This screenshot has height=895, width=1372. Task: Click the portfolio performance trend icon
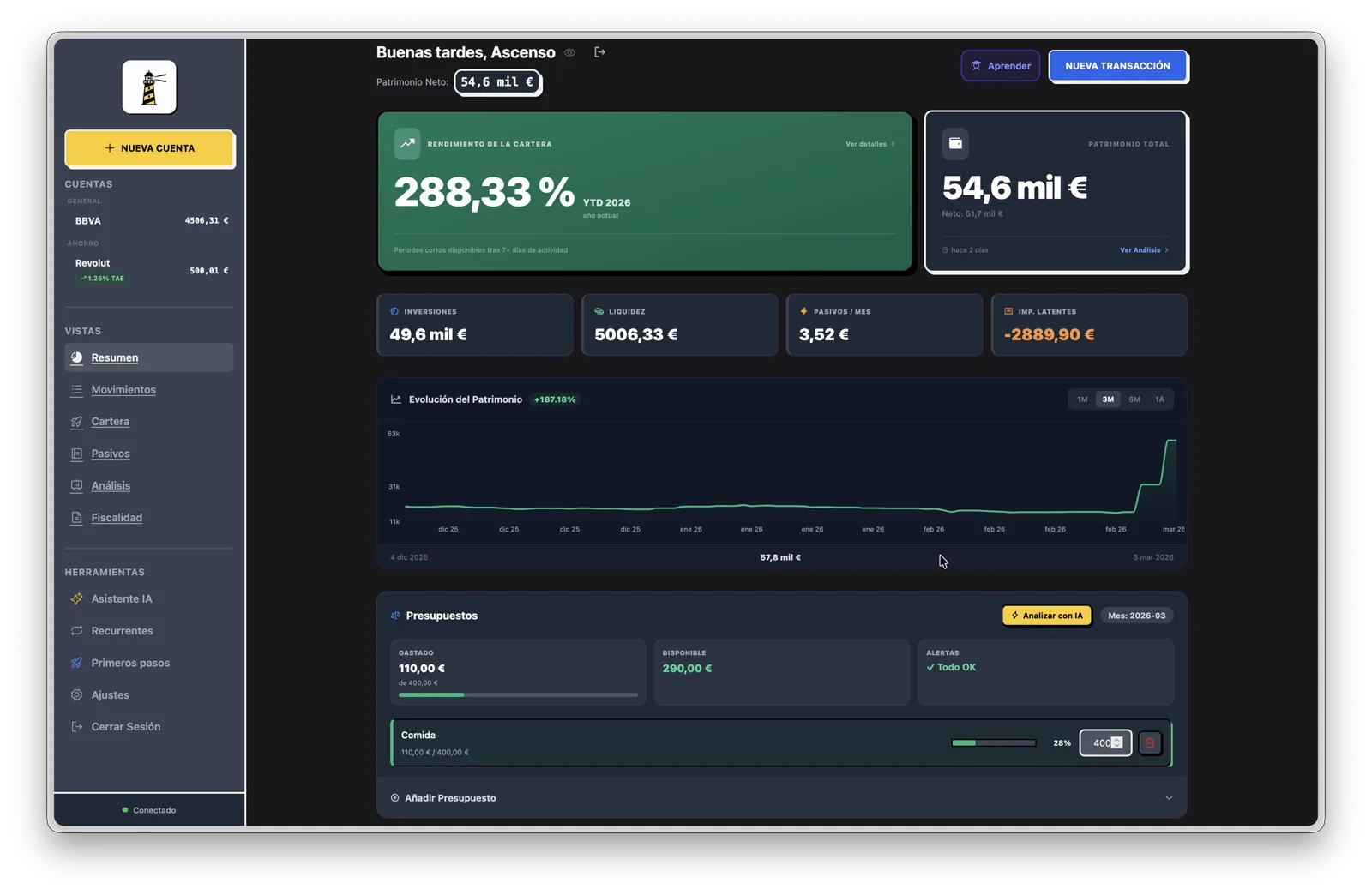407,143
